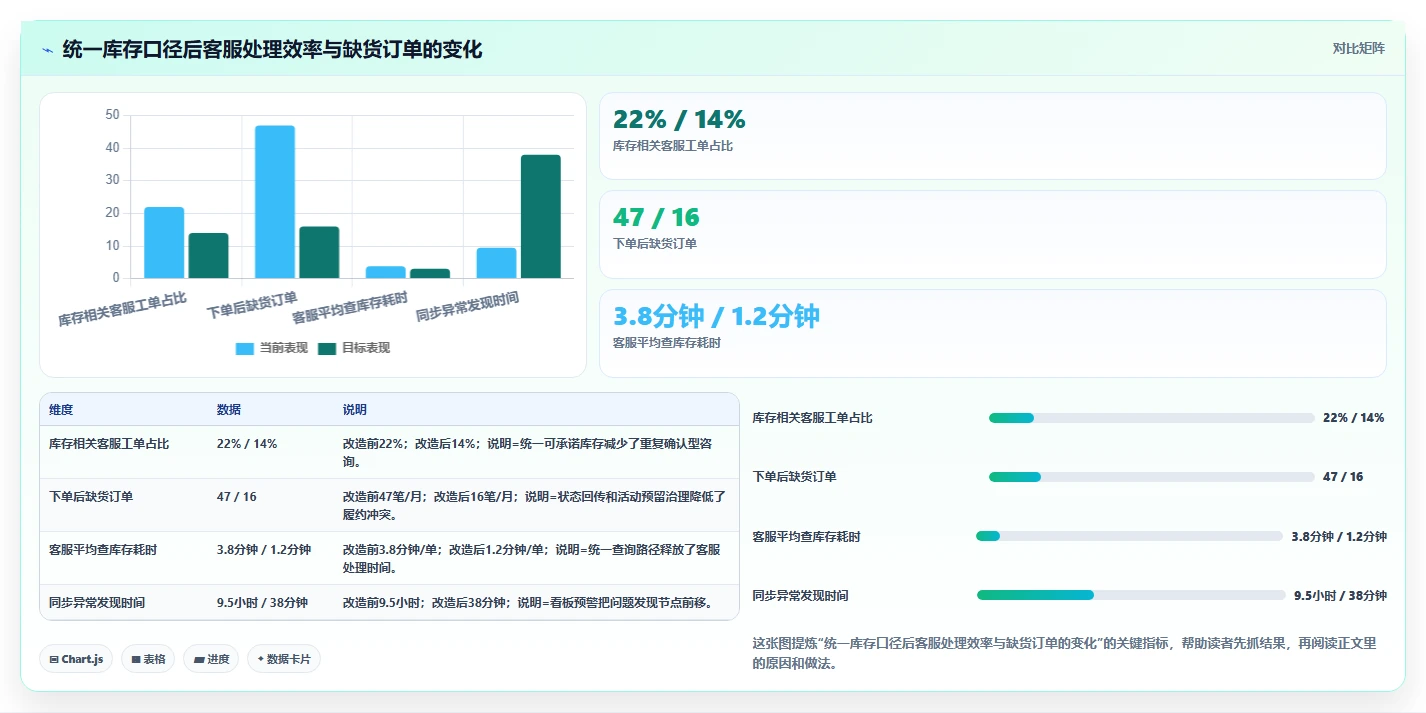Click table cell 22% / 14%

tap(247, 443)
